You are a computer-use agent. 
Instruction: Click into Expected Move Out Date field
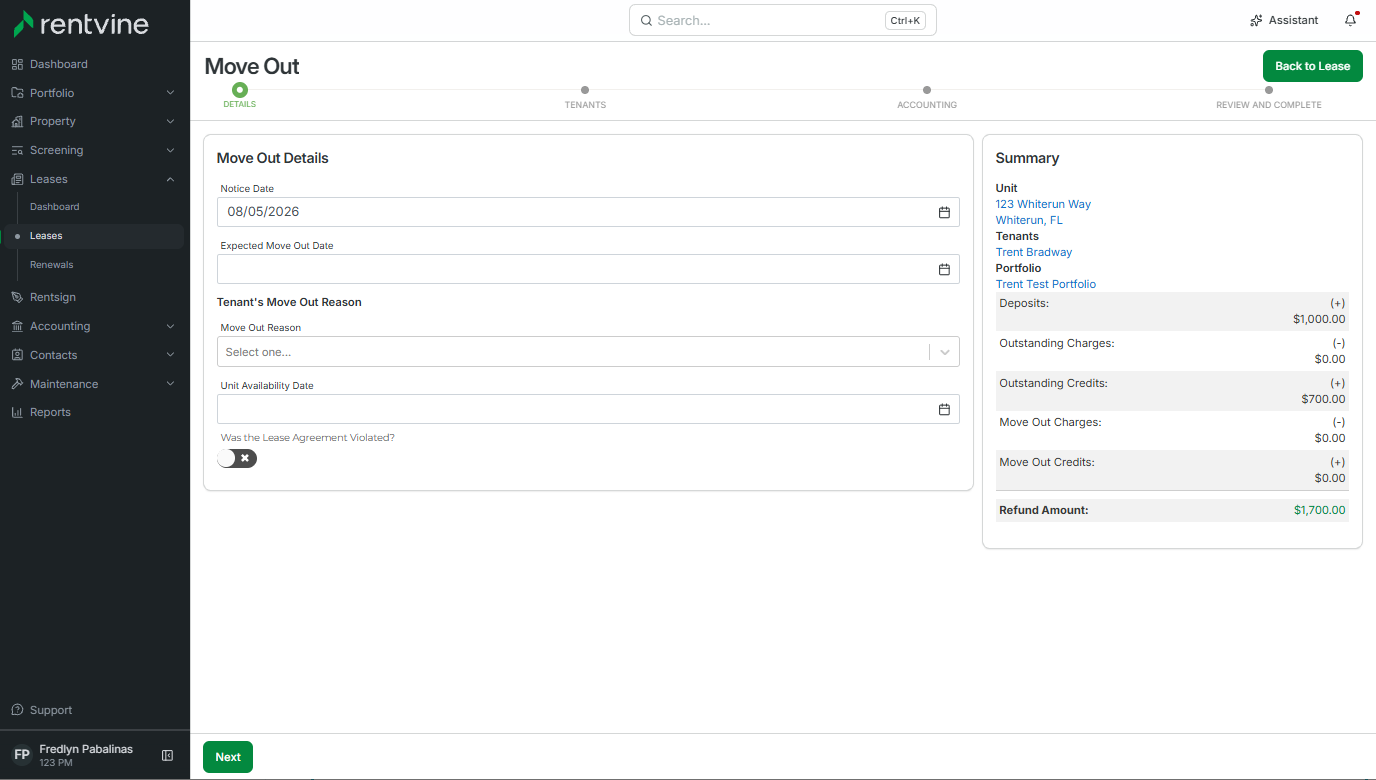pos(588,269)
